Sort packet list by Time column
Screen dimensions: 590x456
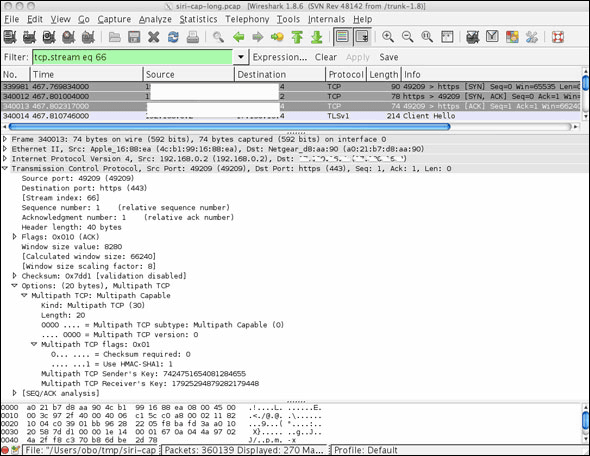[x=86, y=74]
